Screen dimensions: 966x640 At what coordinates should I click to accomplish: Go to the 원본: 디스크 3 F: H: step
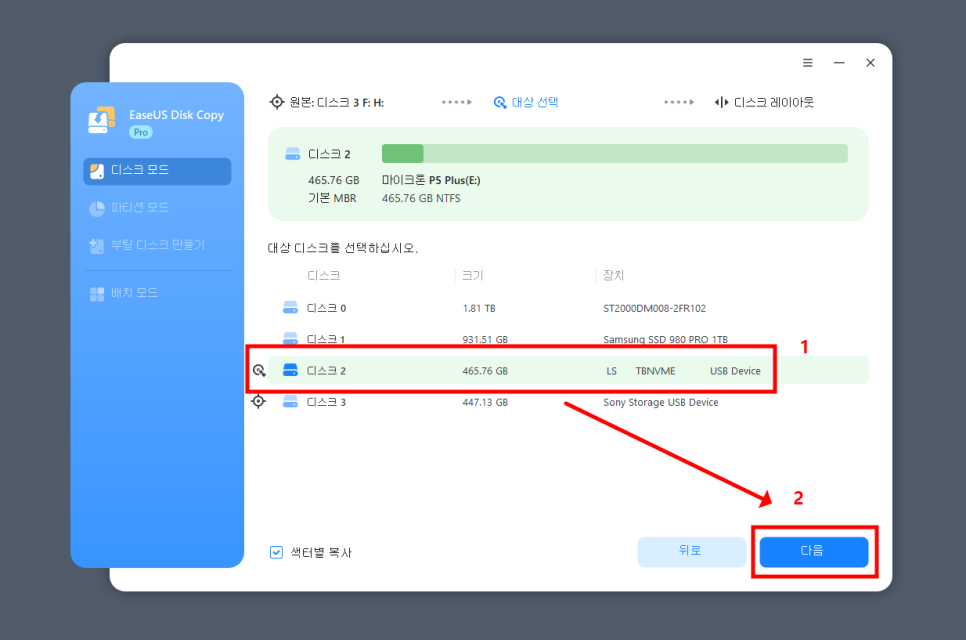tap(336, 102)
